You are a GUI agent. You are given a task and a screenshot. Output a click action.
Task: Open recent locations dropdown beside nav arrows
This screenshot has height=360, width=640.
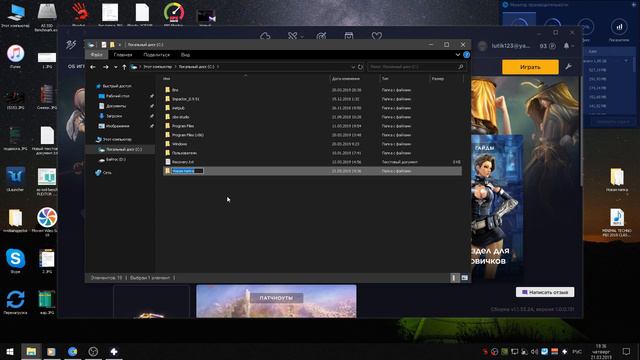pyautogui.click(x=116, y=67)
